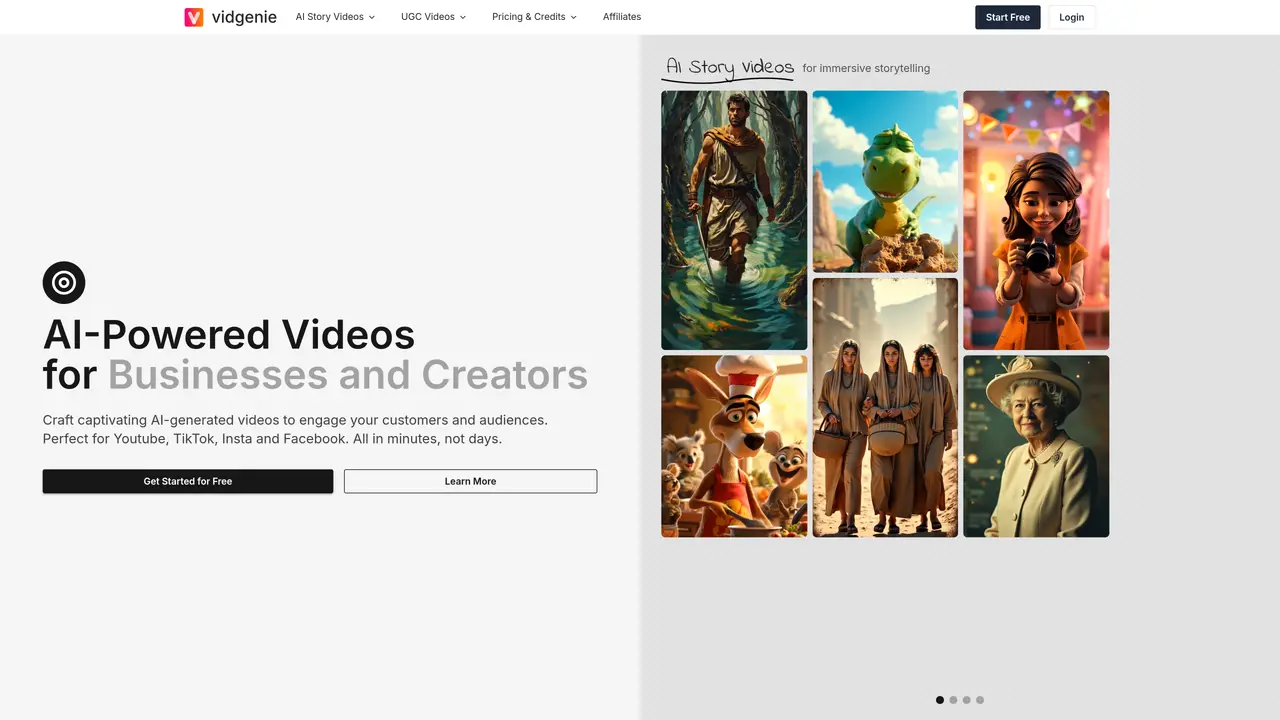Open the girl holding camera thumbnail
The width and height of the screenshot is (1280, 720).
click(x=1036, y=220)
